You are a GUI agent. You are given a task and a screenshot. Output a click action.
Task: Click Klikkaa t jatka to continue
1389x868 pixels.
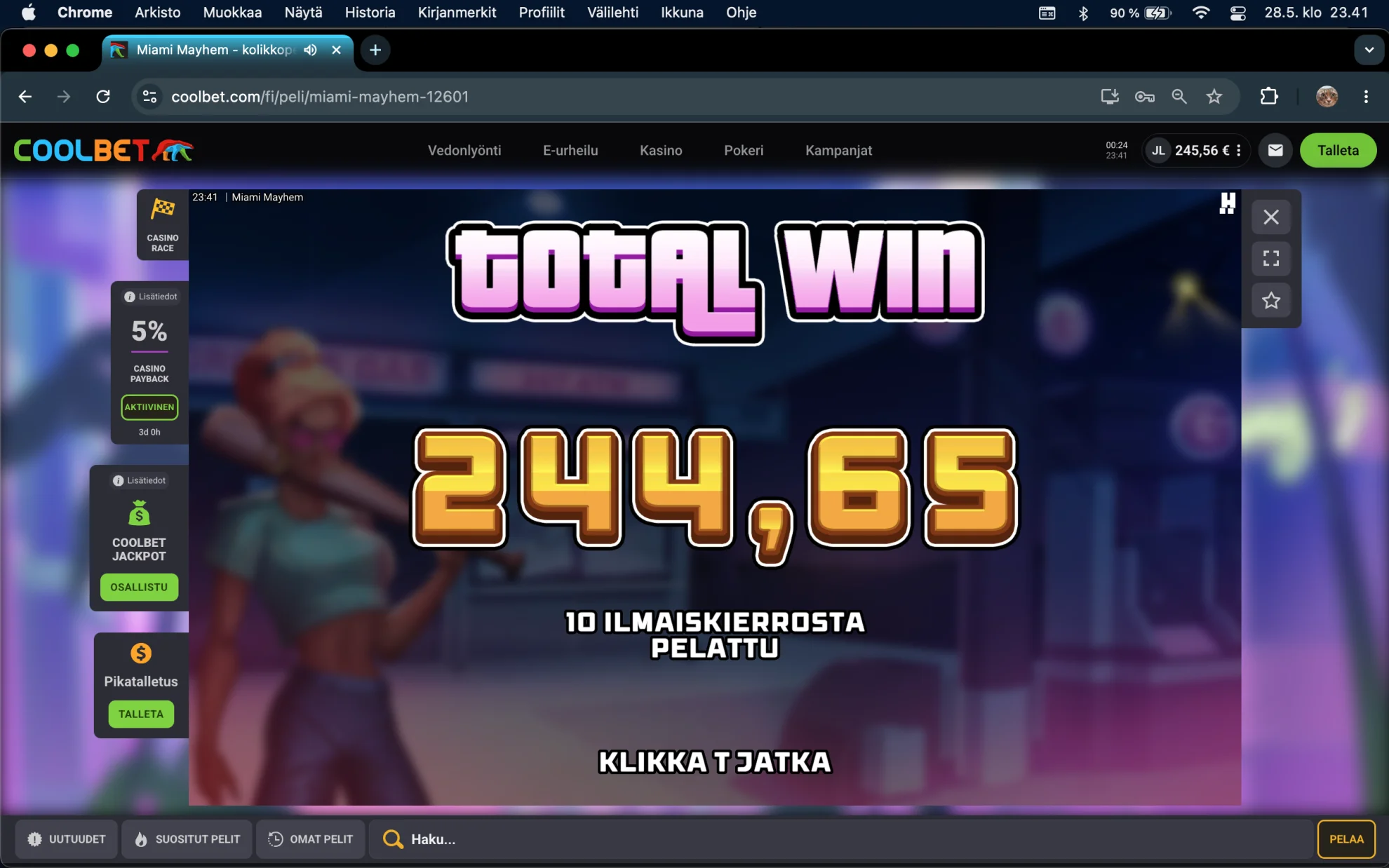point(715,762)
